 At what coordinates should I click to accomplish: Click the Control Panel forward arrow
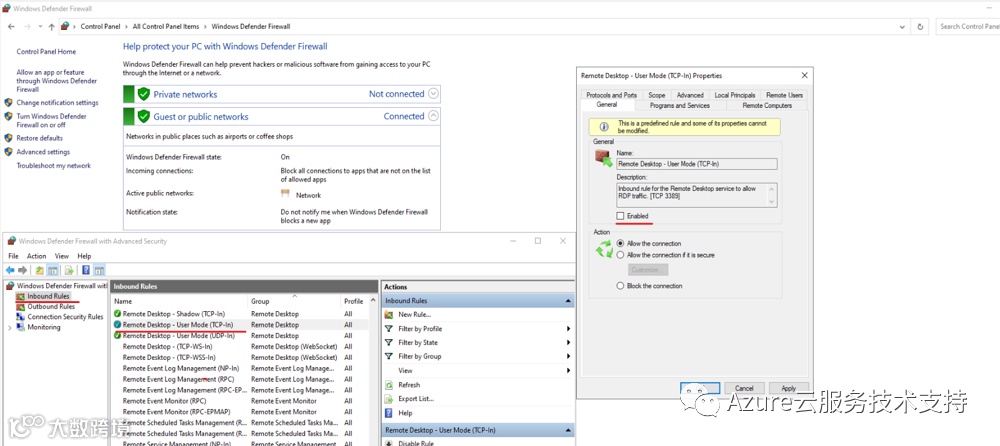27,27
